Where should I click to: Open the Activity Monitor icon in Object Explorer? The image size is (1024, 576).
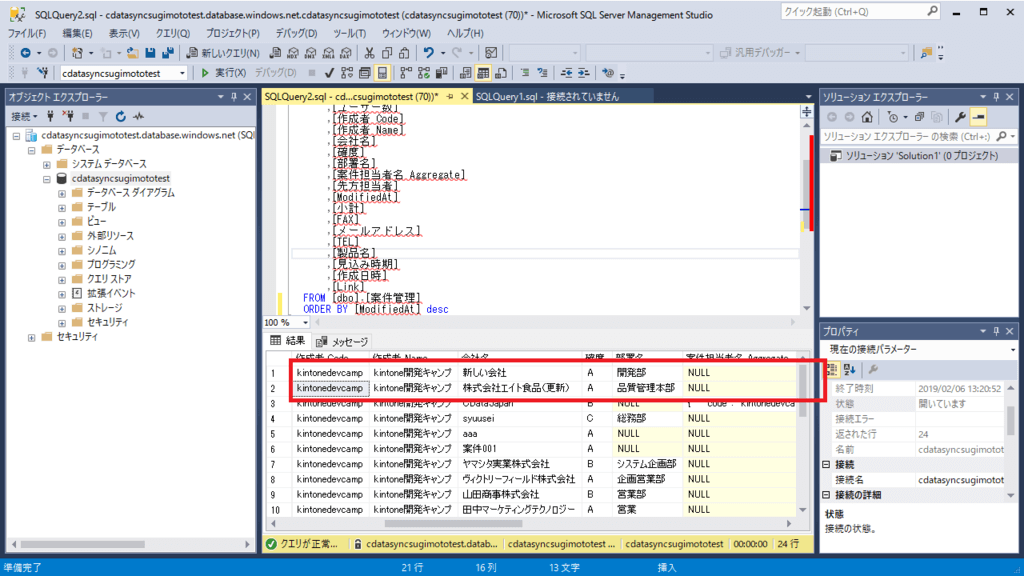tap(138, 116)
